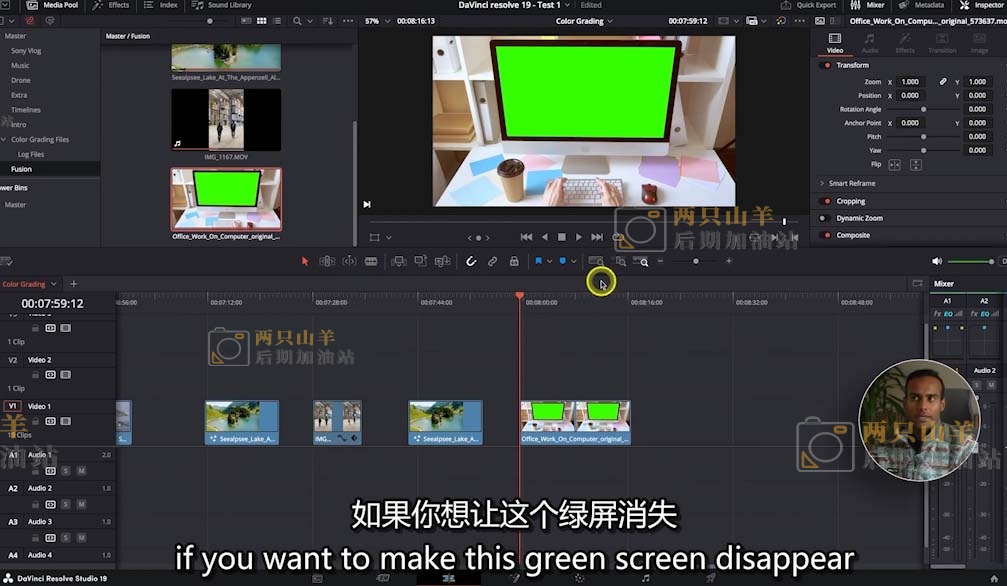Activate the Blade Edit Mode tool
This screenshot has width=1007, height=586.
tap(371, 261)
